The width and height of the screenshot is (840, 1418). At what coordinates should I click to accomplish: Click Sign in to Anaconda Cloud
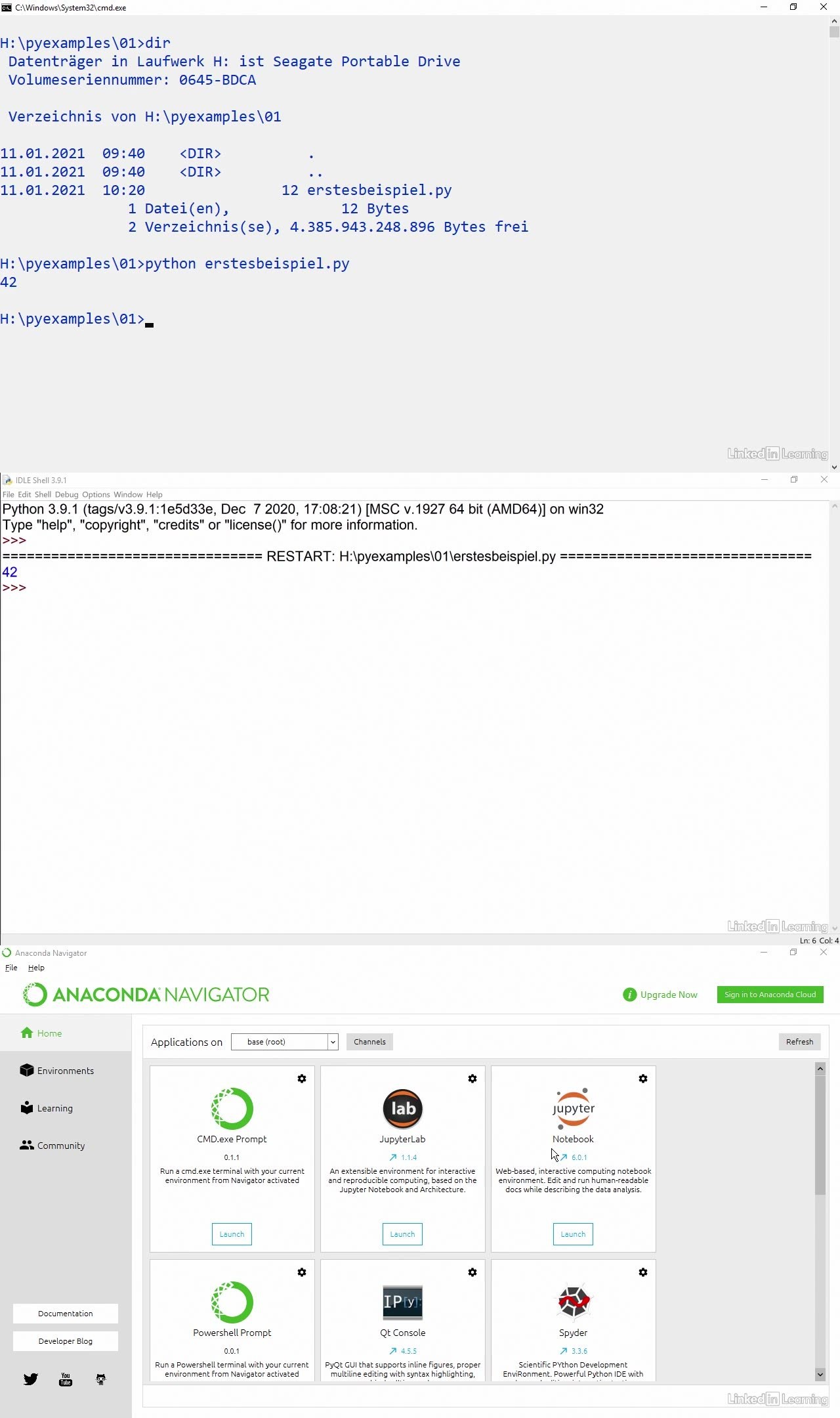(770, 995)
